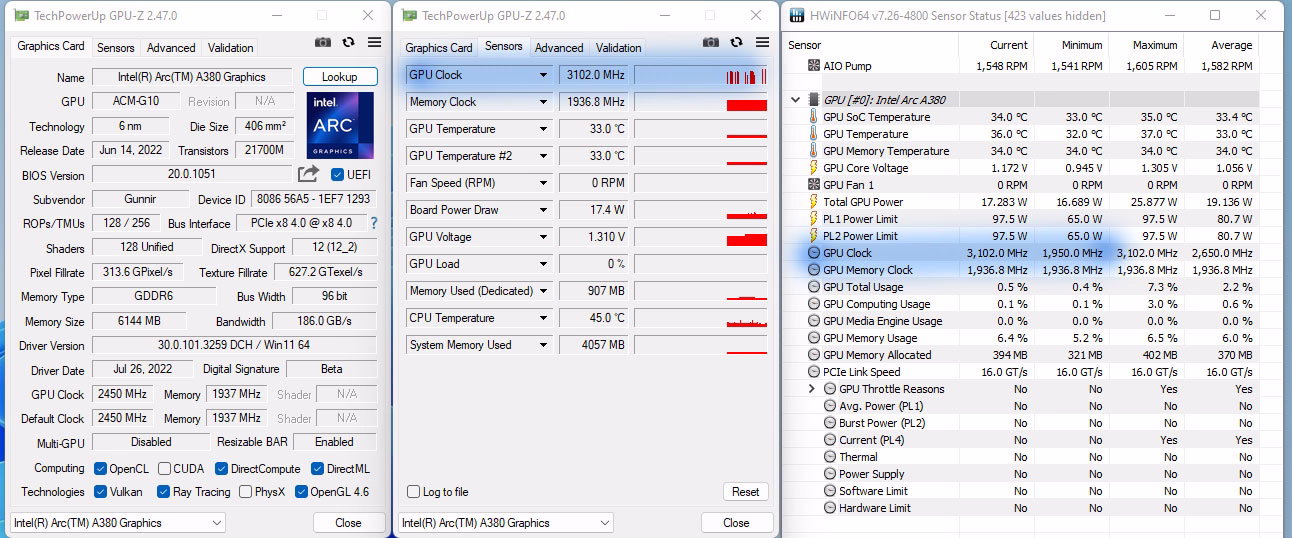Click the Reset button
1292x538 pixels.
click(x=745, y=492)
